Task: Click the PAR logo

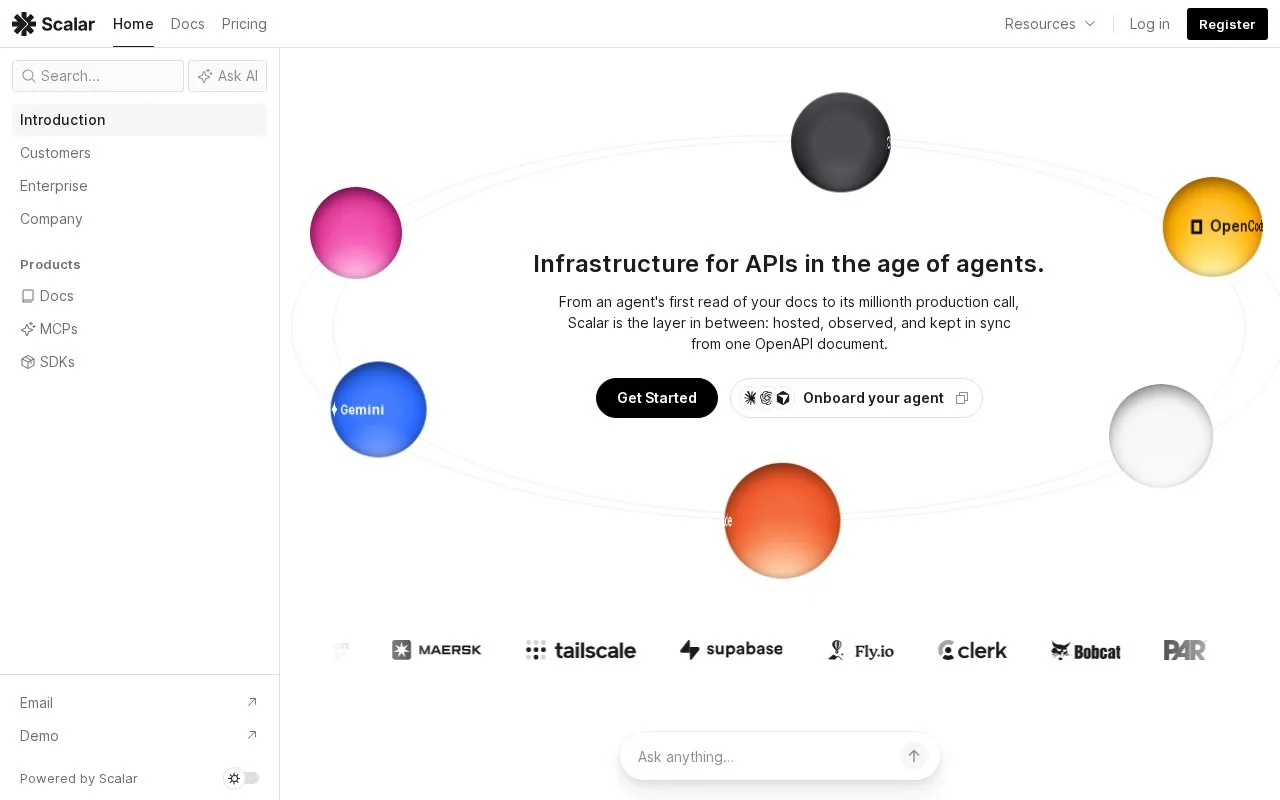Action: [1185, 651]
